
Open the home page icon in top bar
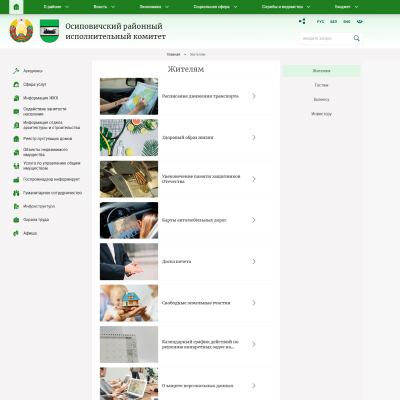[16, 7]
